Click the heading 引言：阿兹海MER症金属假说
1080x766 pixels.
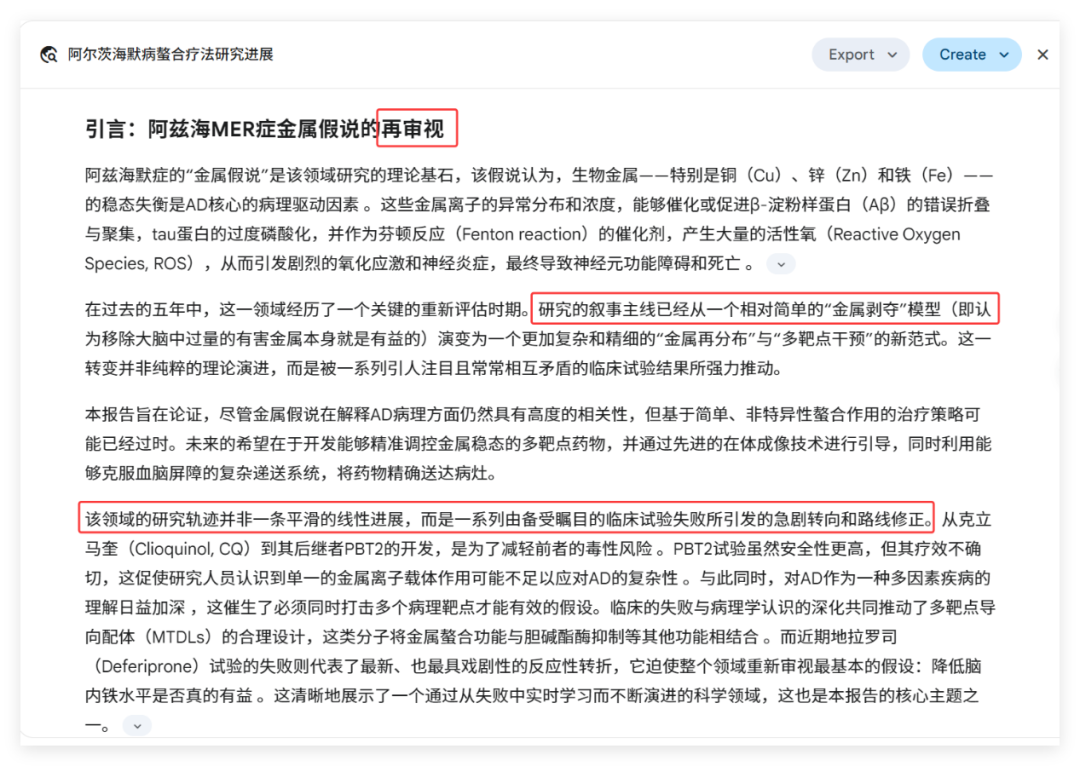click(232, 129)
